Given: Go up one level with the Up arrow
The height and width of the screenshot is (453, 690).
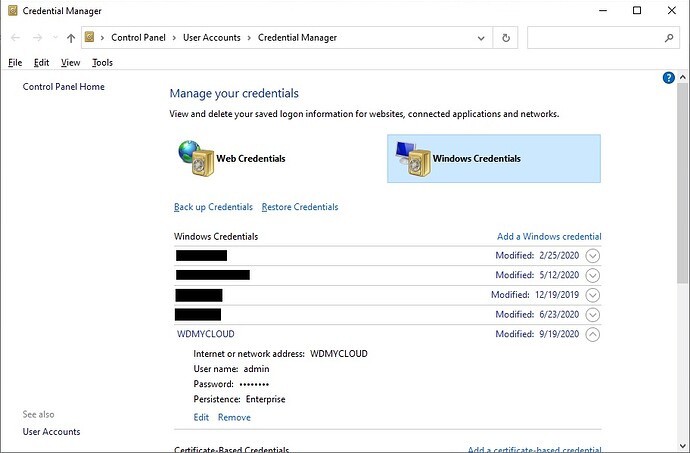Looking at the screenshot, I should (71, 38).
